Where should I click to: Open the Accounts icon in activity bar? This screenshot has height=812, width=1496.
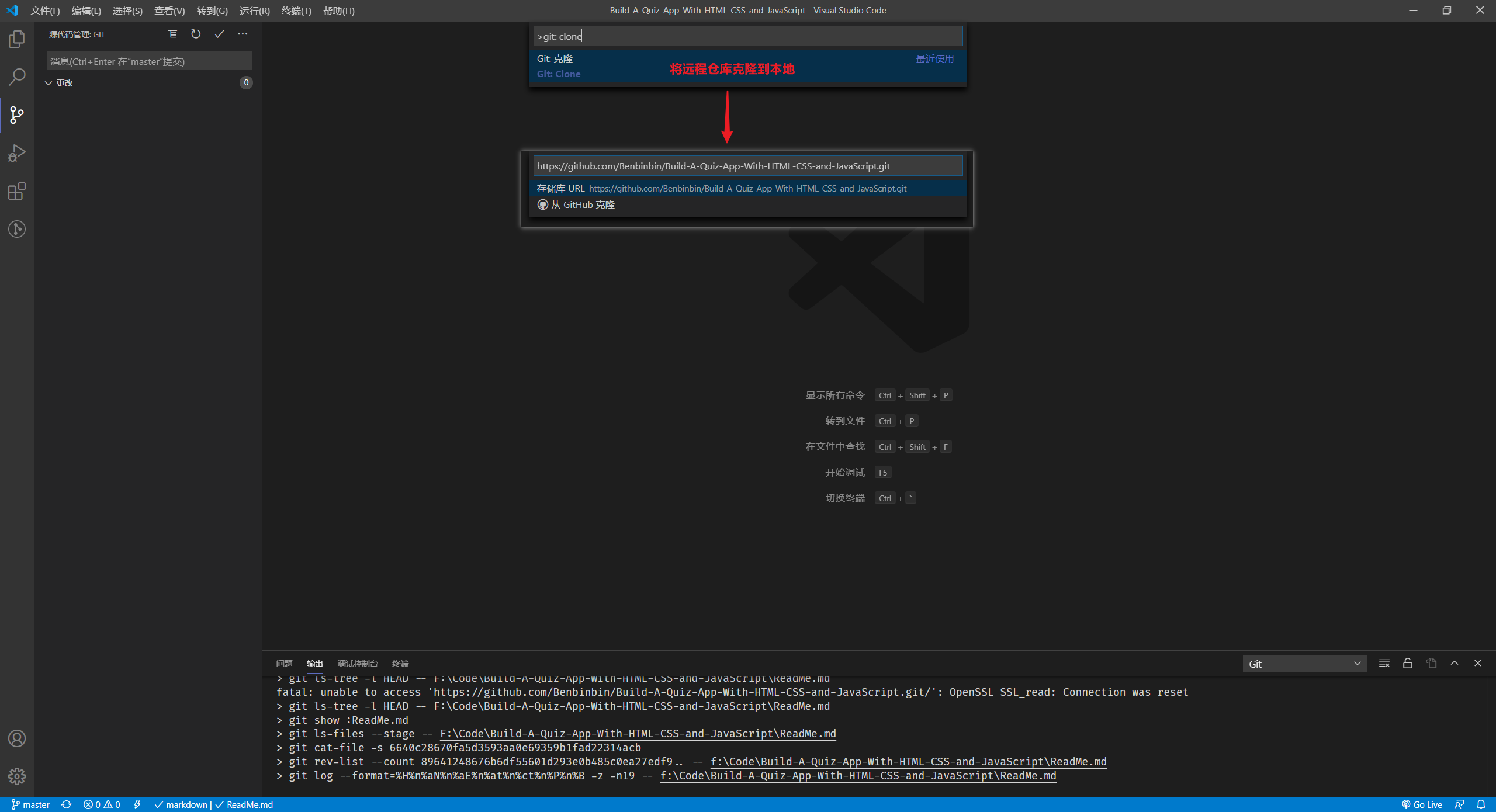(x=17, y=738)
